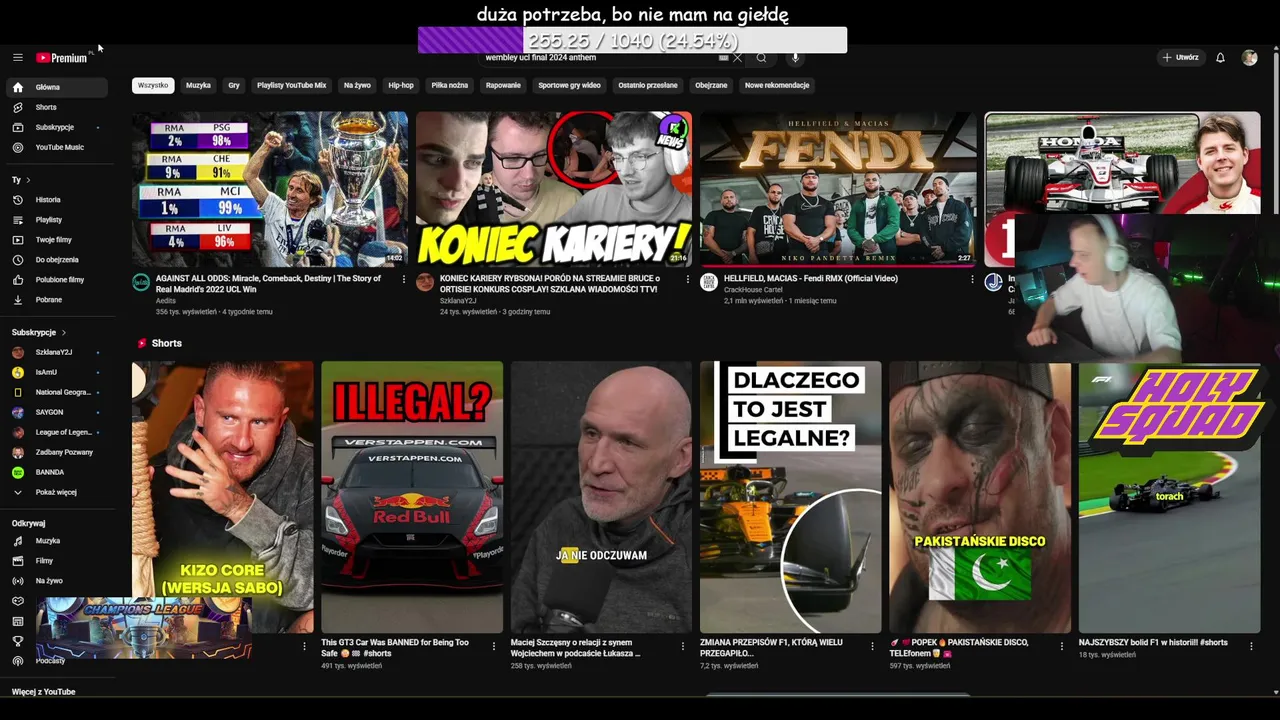Select the Ostatnio przesłane chip
This screenshot has width=1280, height=720.
tap(648, 86)
